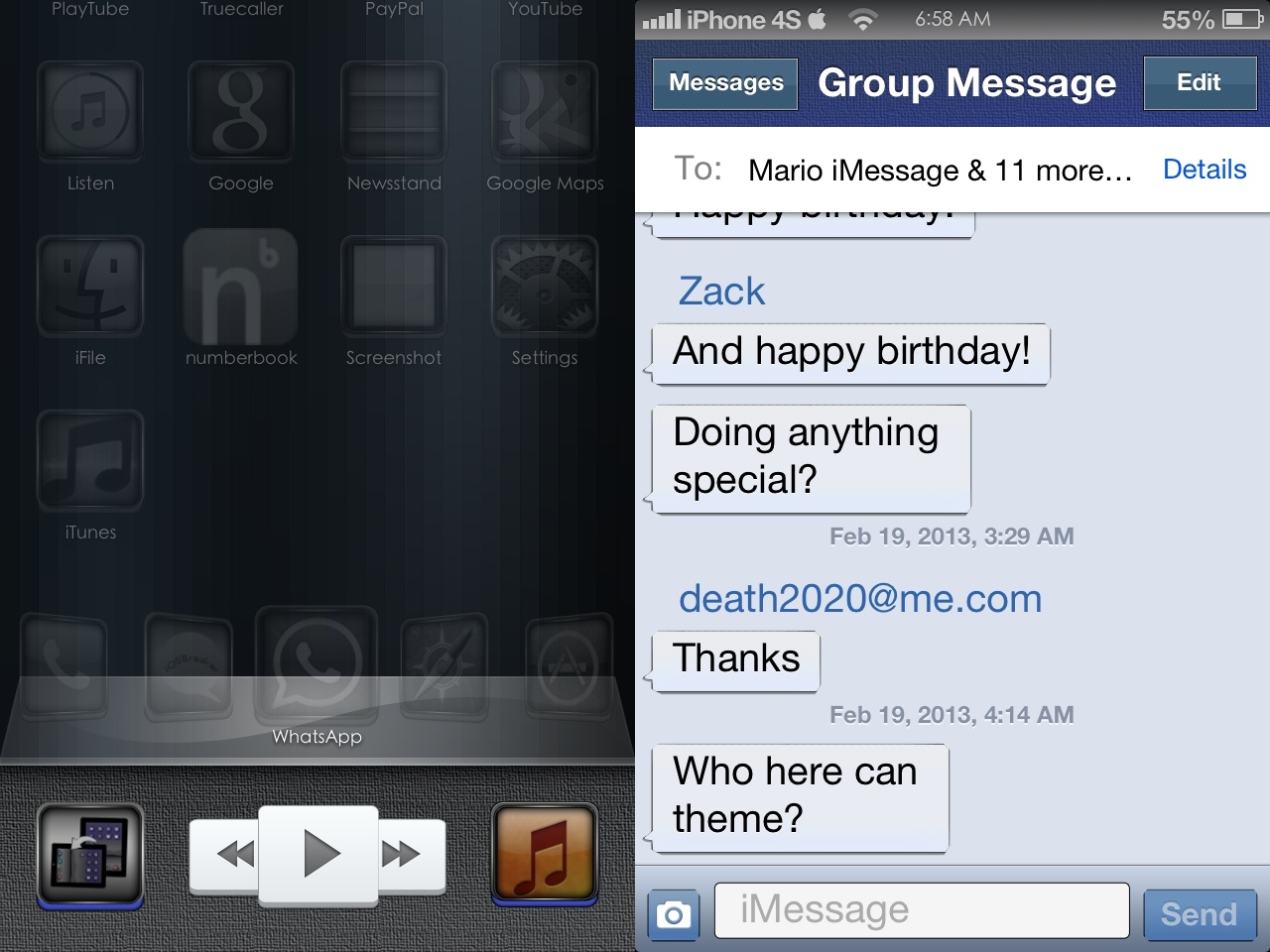Open the Newsstand folder icon
This screenshot has width=1270, height=952.
394,112
